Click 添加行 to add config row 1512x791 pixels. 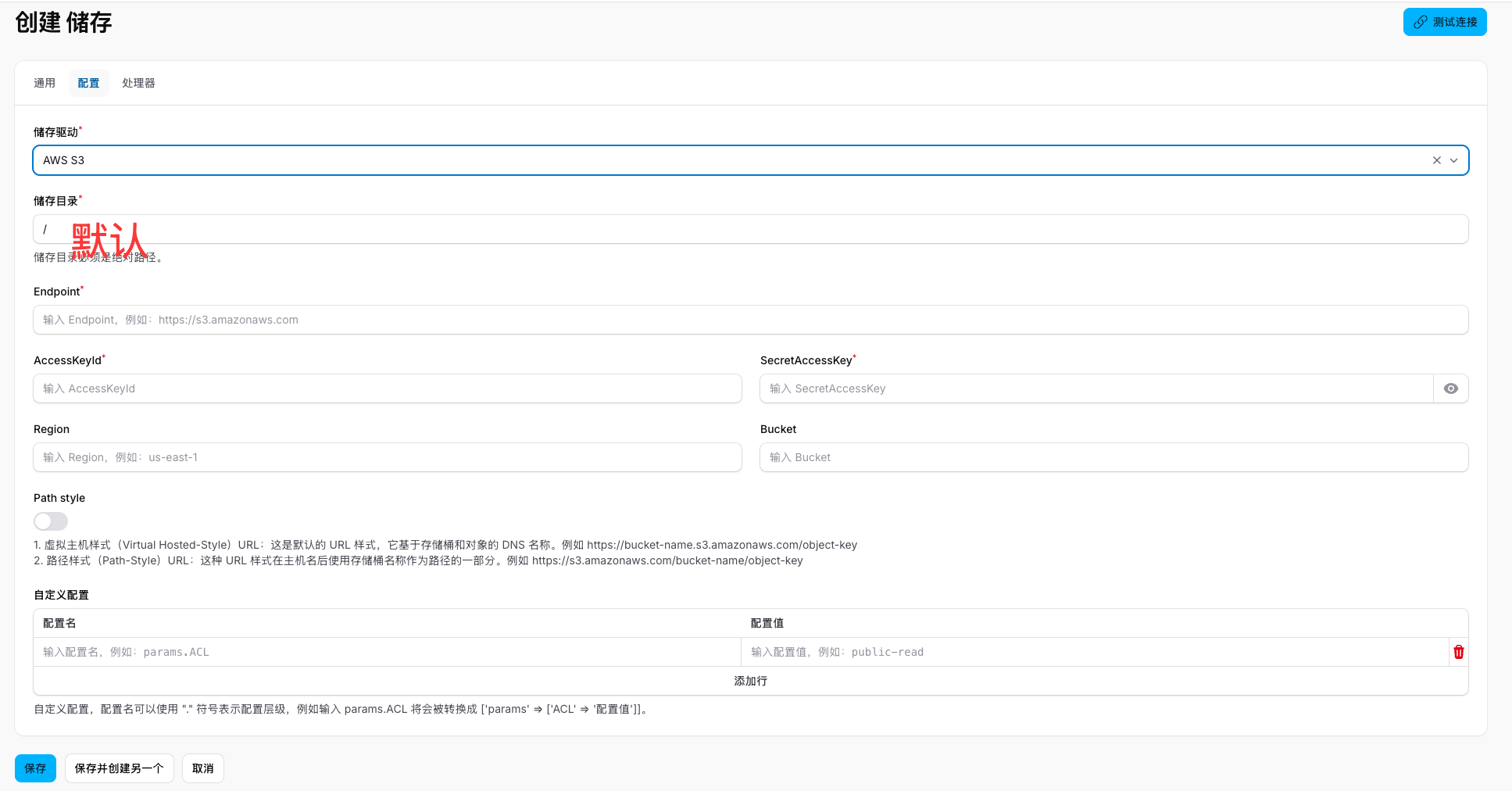pos(749,680)
